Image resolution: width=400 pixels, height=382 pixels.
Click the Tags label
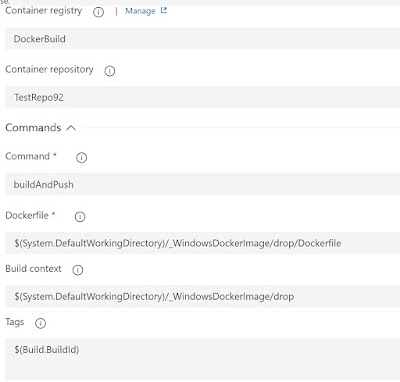click(x=15, y=322)
